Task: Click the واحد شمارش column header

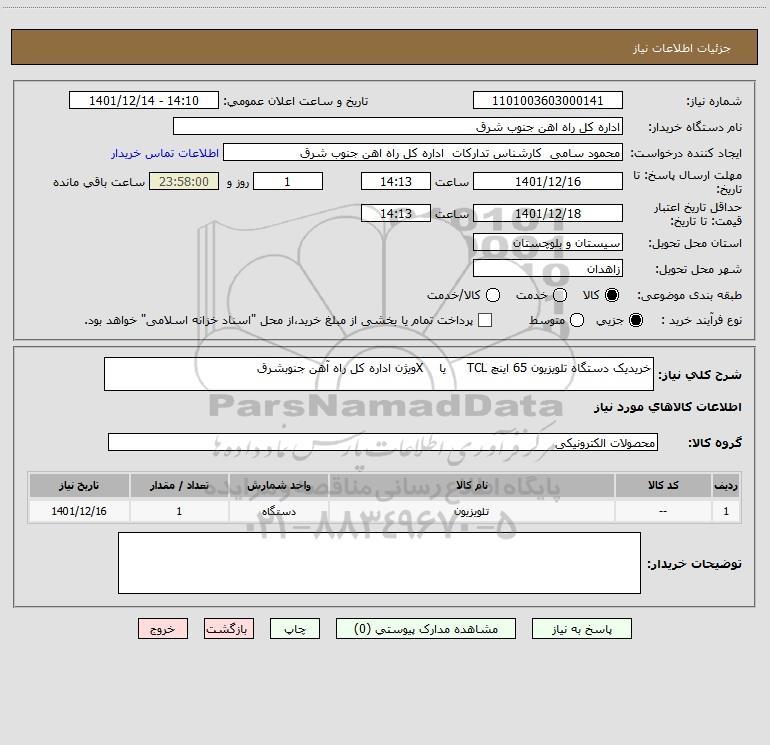Action: tap(278, 485)
